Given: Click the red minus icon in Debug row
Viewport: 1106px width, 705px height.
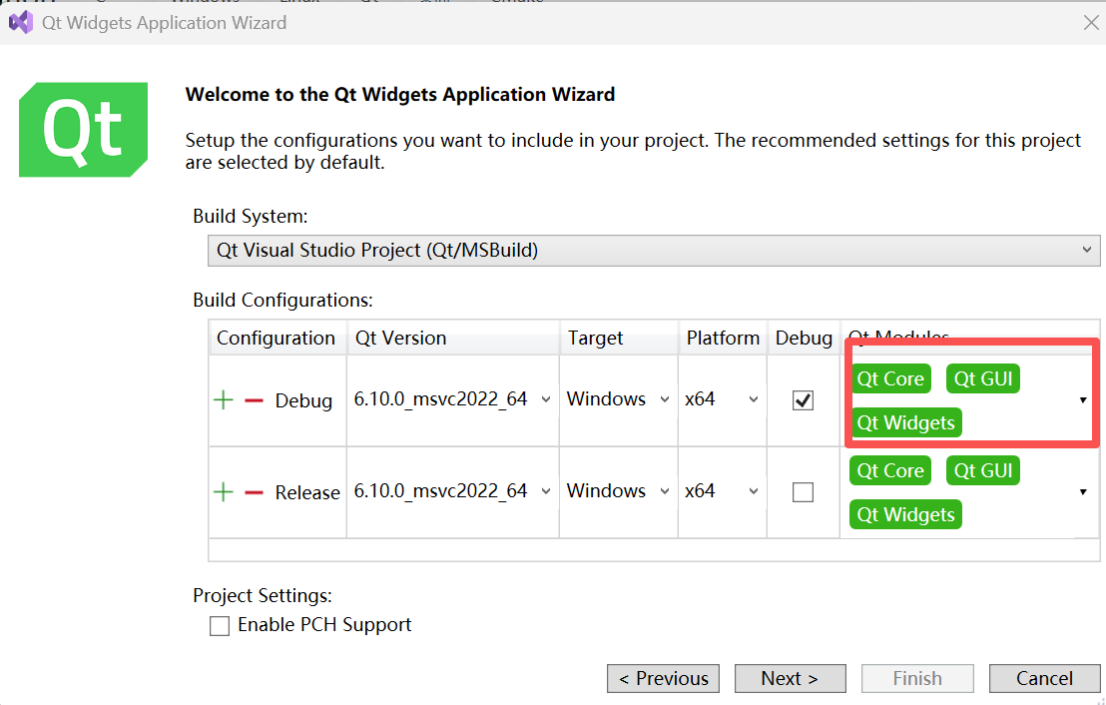Looking at the screenshot, I should (254, 400).
